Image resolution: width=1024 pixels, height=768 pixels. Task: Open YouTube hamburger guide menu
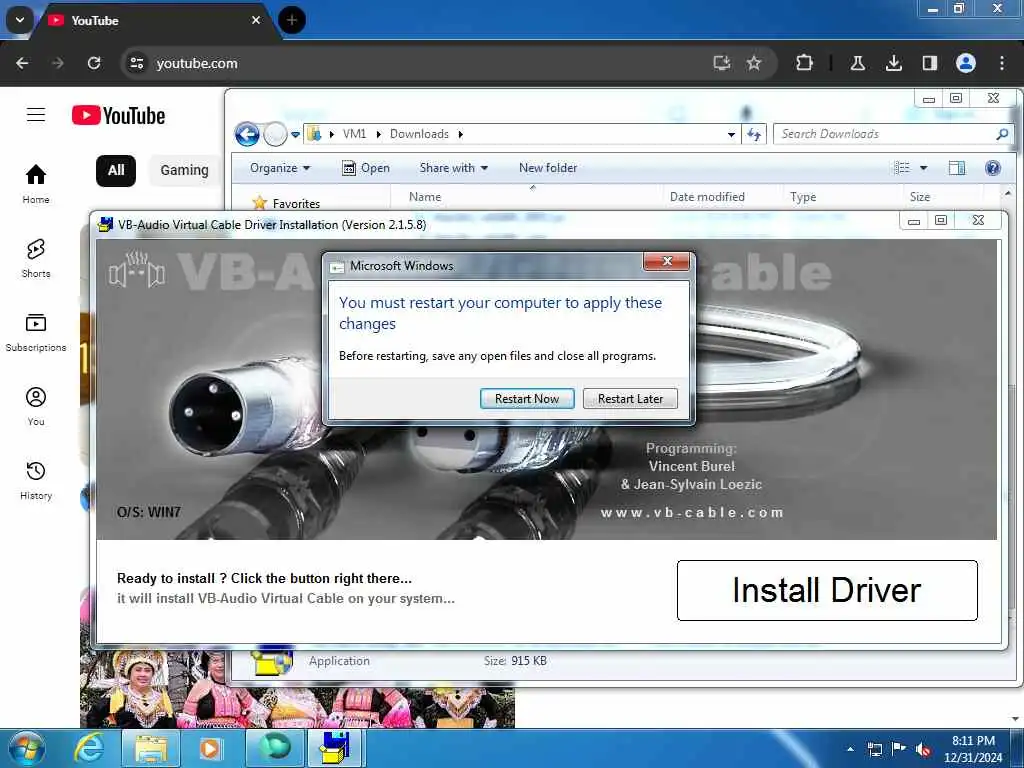36,115
